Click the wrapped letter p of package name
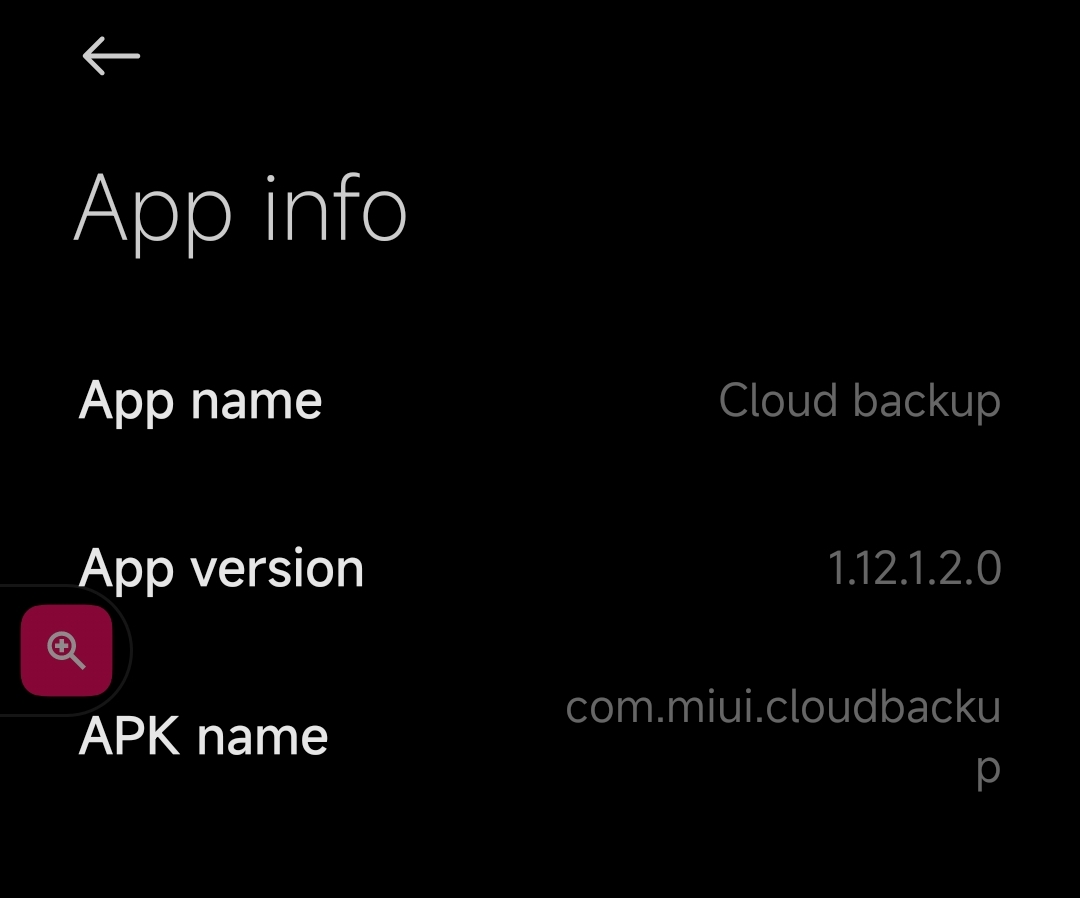 click(988, 769)
